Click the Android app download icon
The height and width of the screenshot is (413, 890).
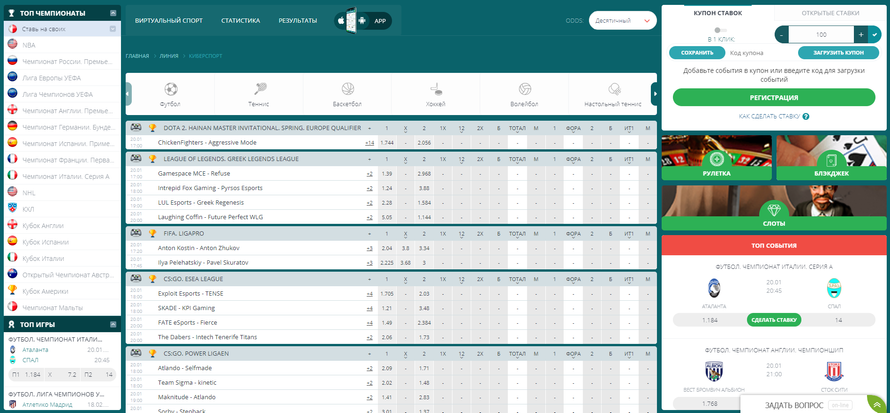tap(362, 20)
